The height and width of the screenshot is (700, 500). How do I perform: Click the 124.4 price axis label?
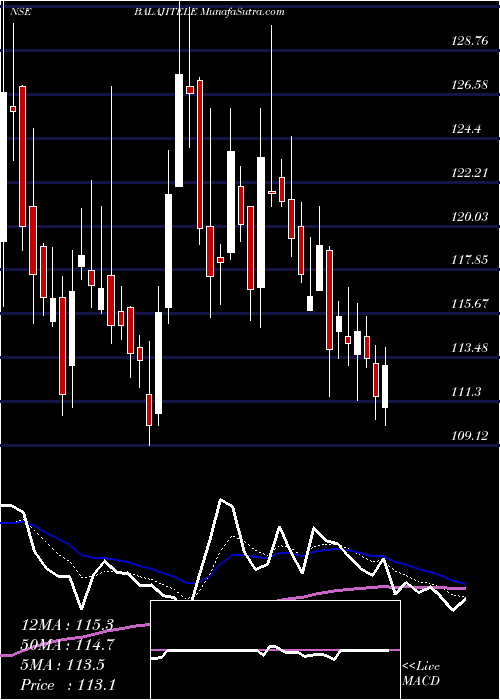click(x=466, y=129)
